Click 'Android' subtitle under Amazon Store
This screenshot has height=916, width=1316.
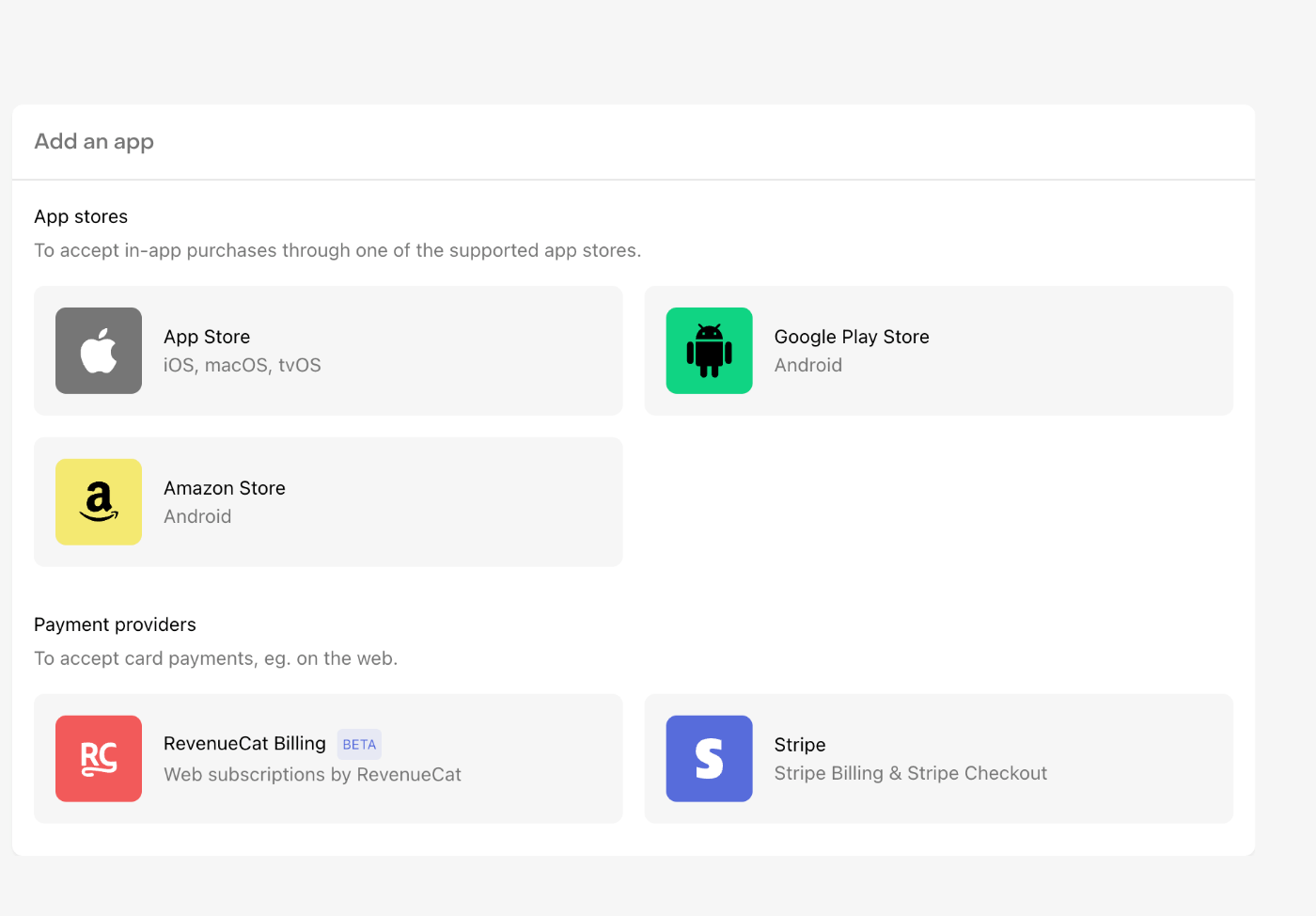tap(197, 516)
